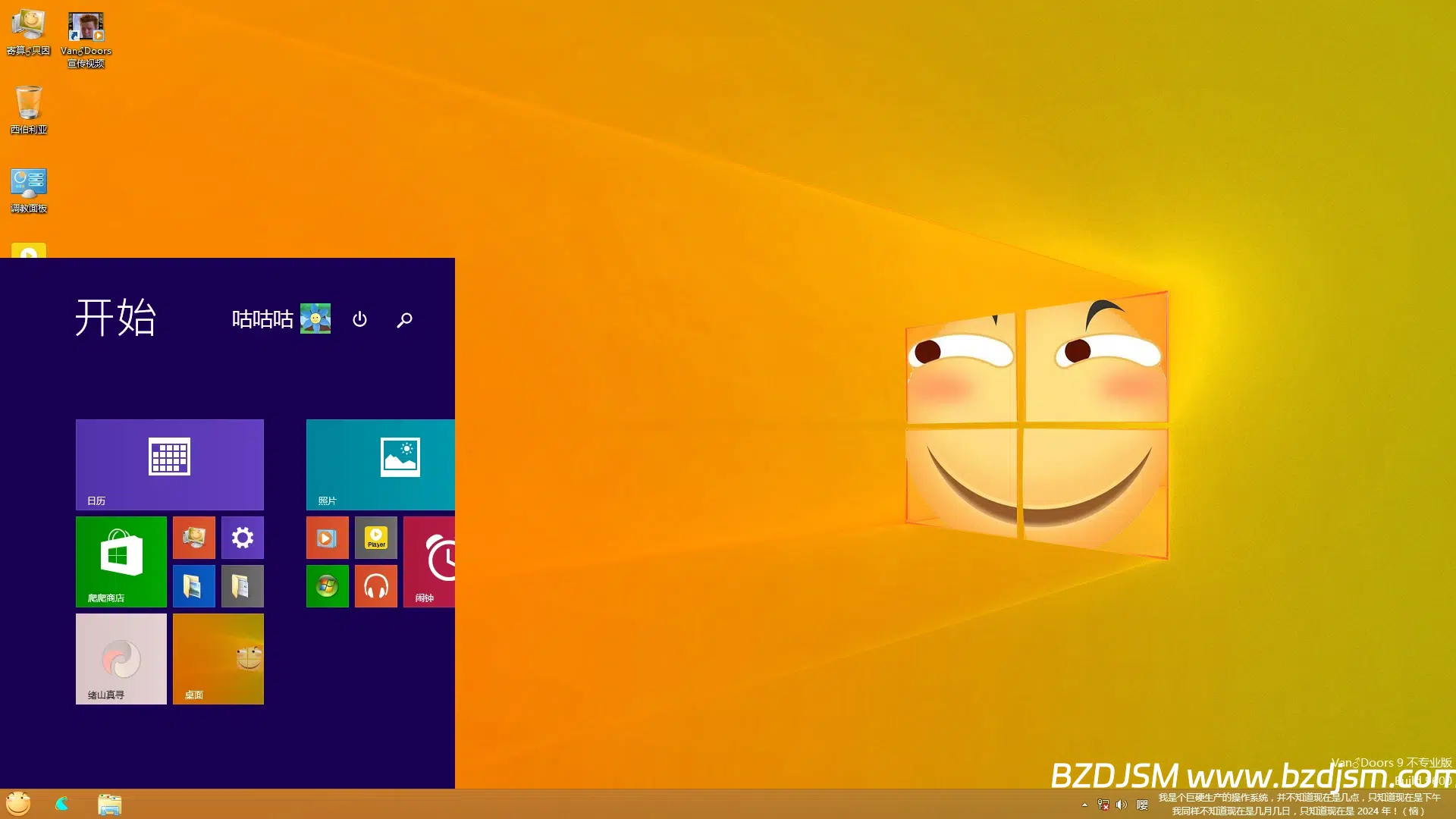
Task: Open the 闹钟 alarm clock tile
Action: tap(429, 562)
